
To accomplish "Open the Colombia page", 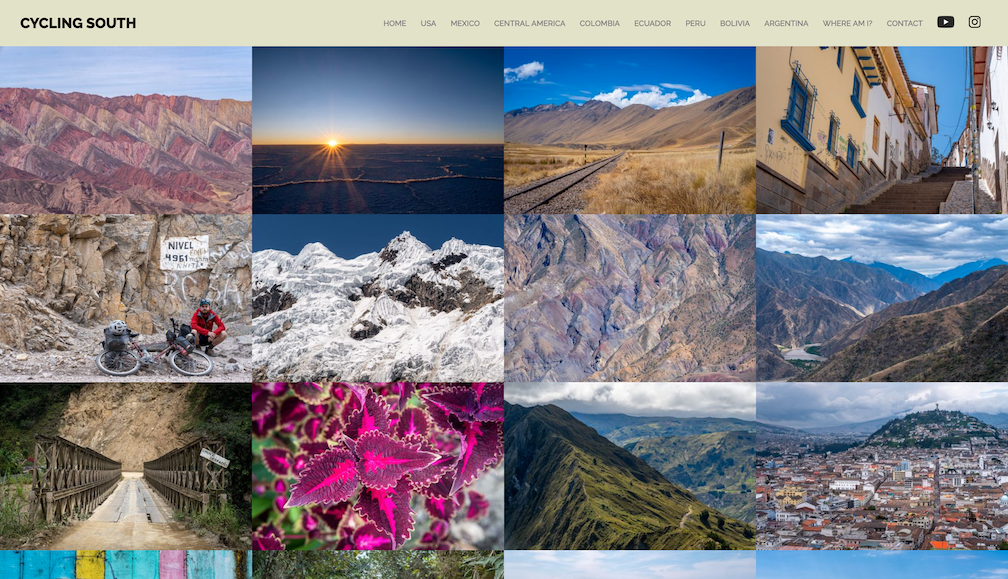I will point(599,23).
